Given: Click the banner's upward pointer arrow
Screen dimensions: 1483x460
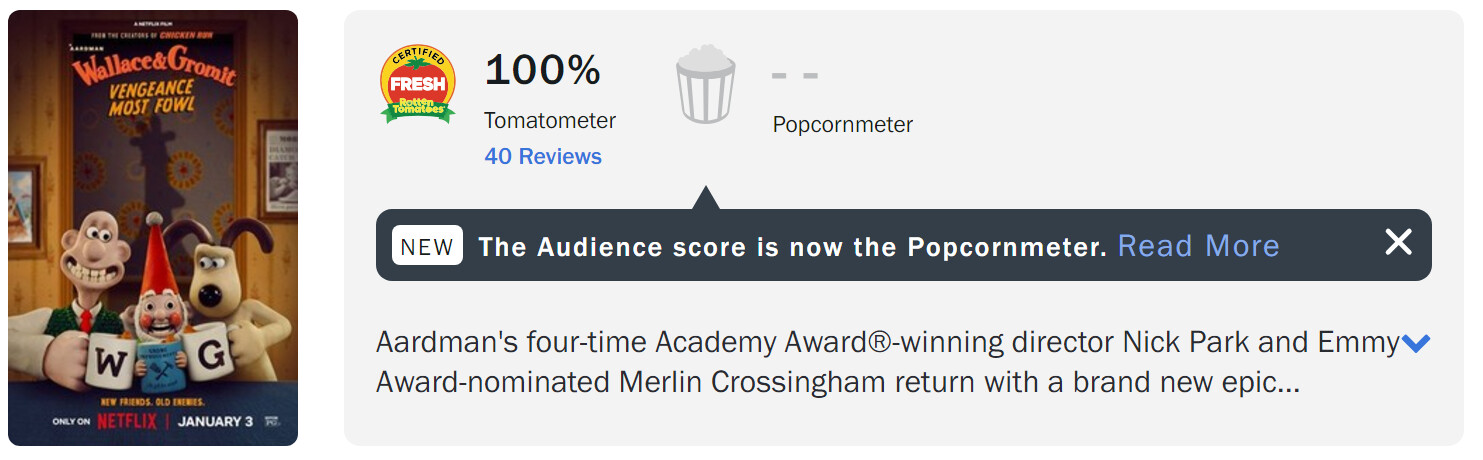Looking at the screenshot, I should (x=705, y=197).
